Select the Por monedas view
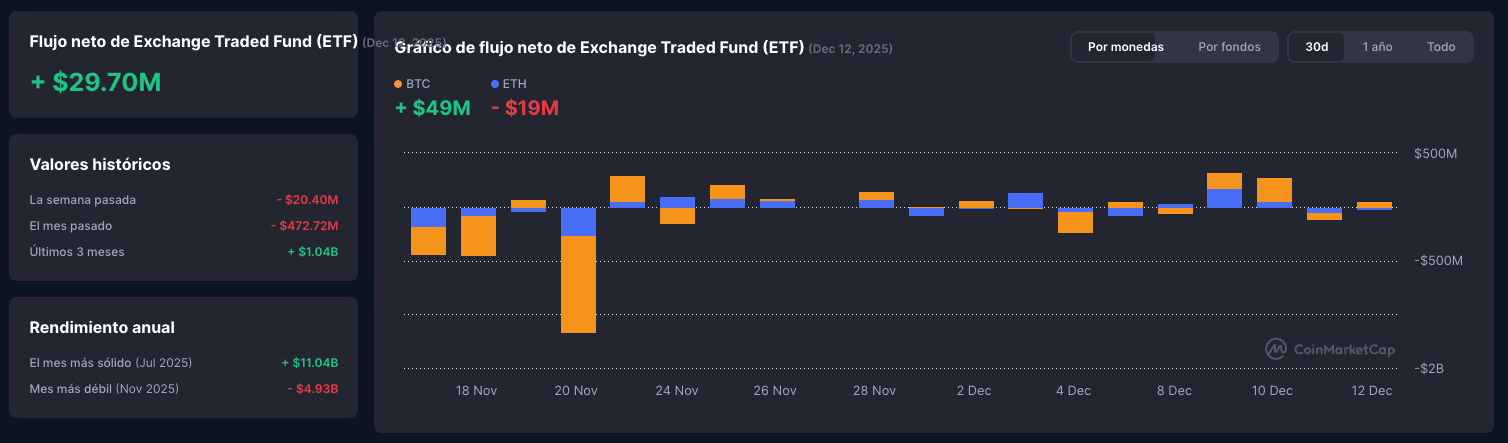1508x443 pixels. [x=1125, y=47]
